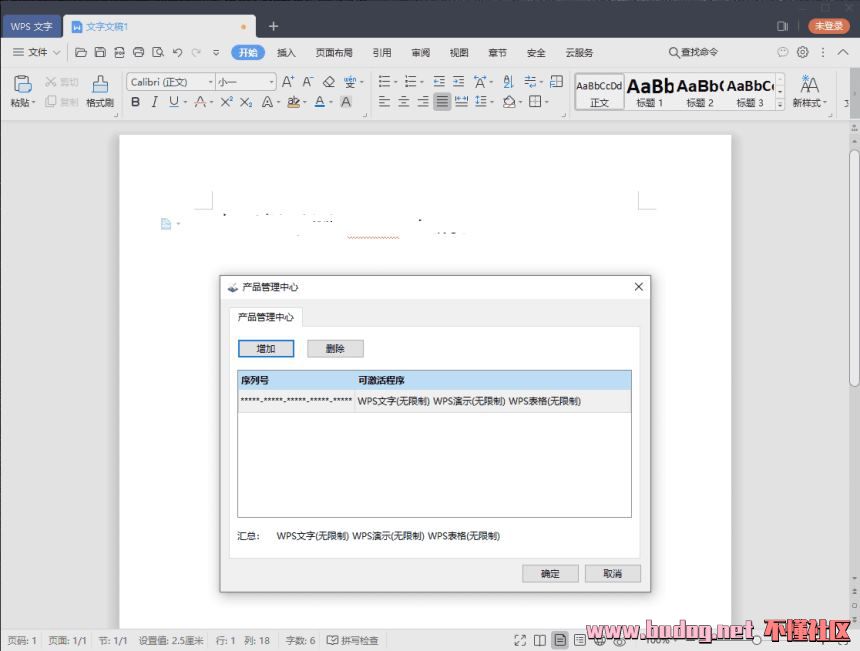Apply italic formatting from the ribbon
This screenshot has height=651, width=860.
[x=154, y=102]
